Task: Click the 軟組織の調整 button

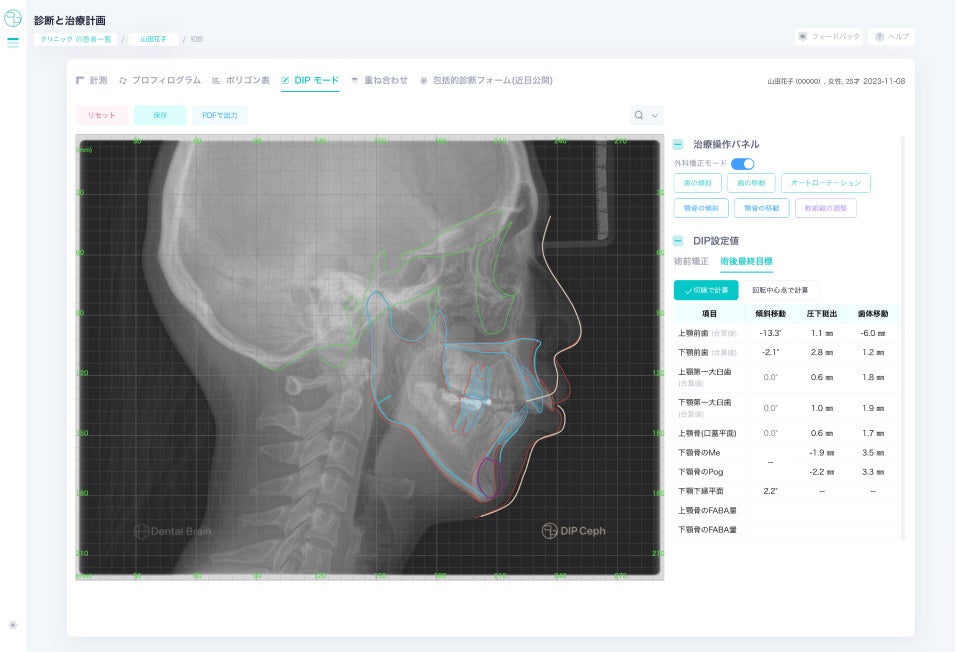Action: [826, 208]
